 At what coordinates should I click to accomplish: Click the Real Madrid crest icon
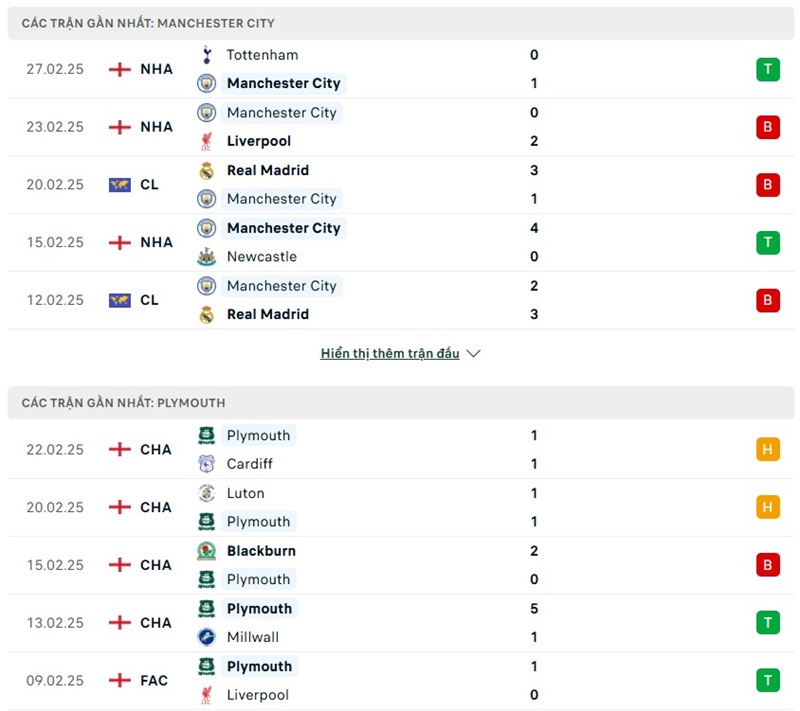pyautogui.click(x=208, y=170)
